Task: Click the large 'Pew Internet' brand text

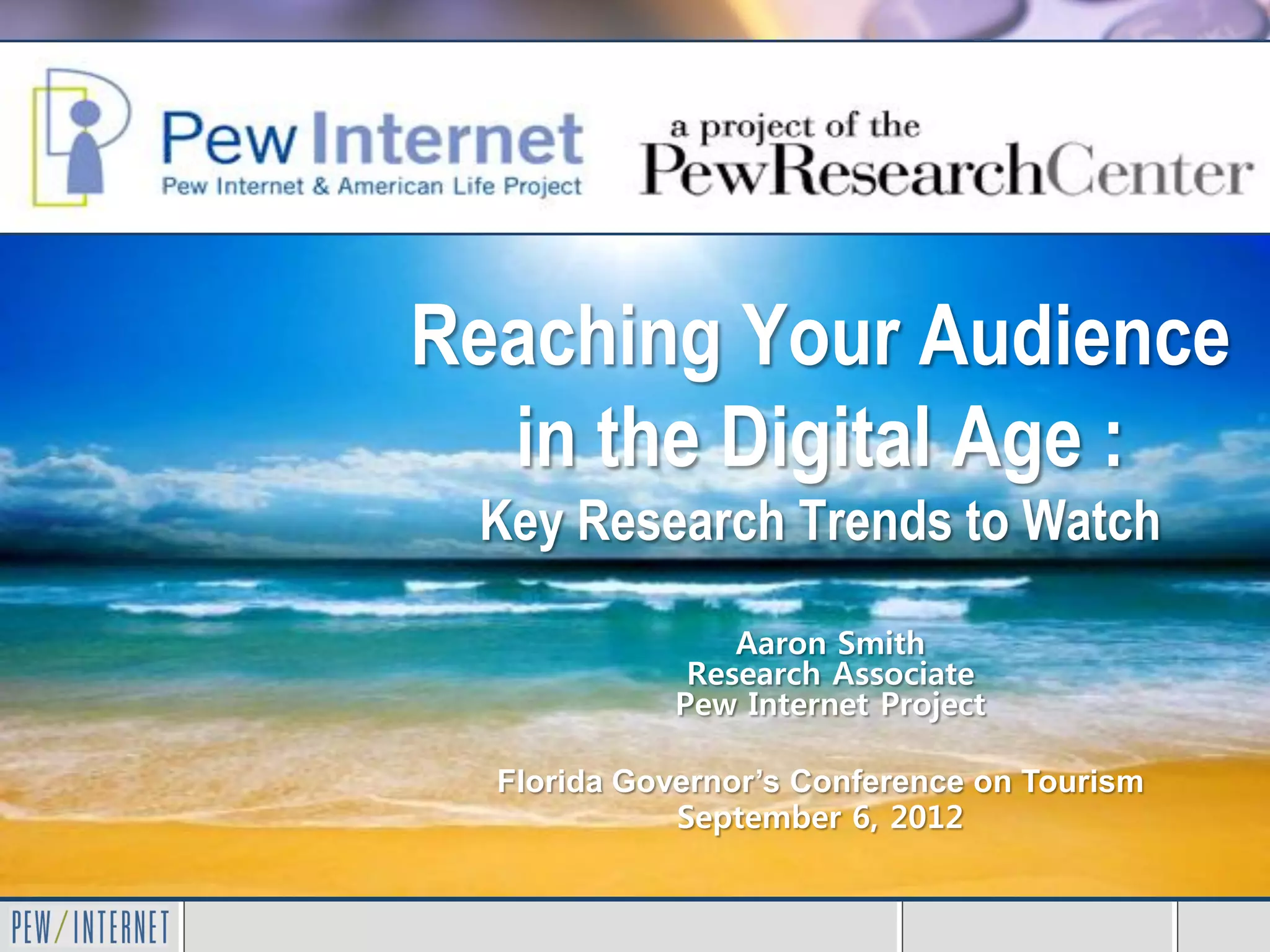Action: coord(372,139)
